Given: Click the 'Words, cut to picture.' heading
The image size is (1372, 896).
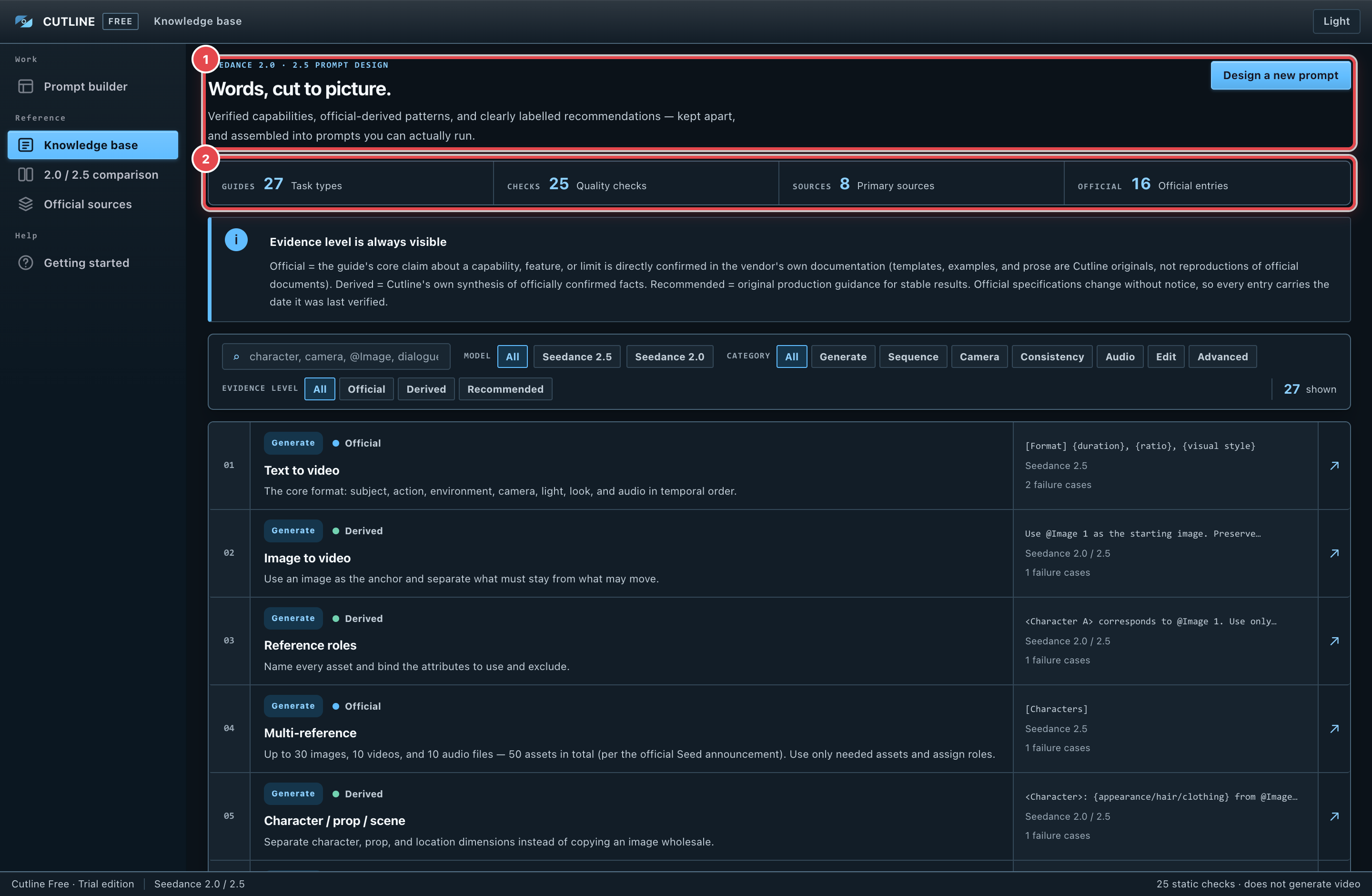Looking at the screenshot, I should click(x=299, y=89).
